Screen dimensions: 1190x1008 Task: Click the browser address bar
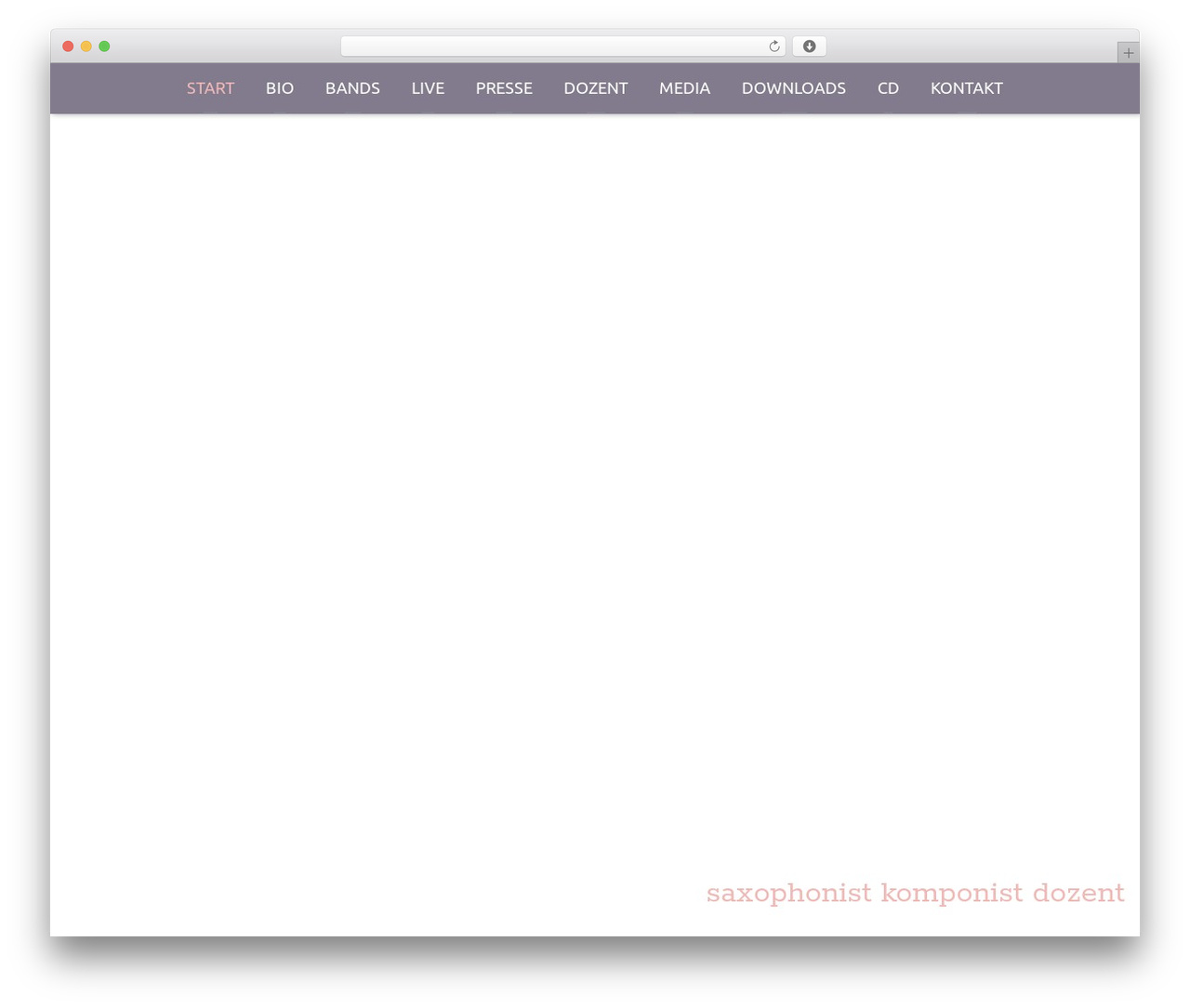pyautogui.click(x=562, y=46)
